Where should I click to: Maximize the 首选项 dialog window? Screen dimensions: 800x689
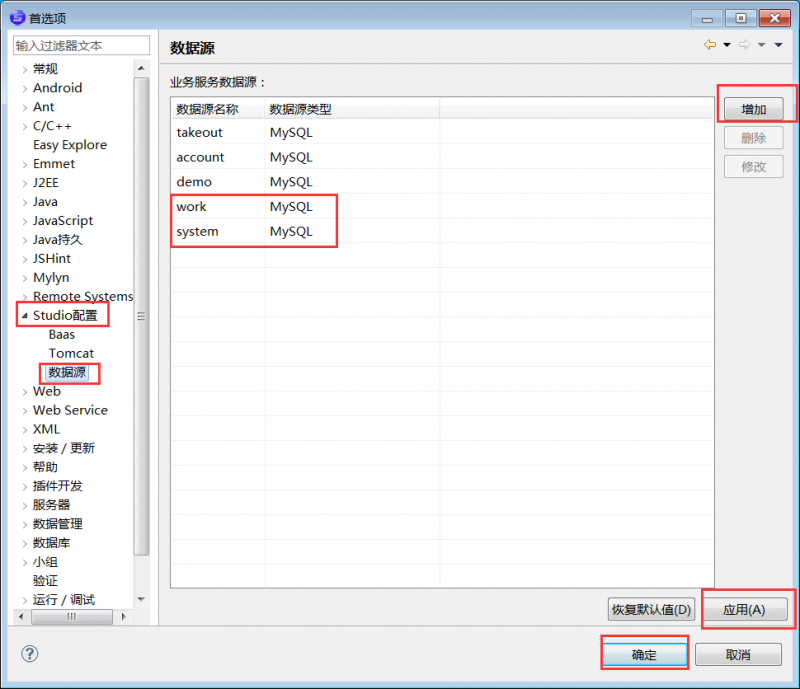click(741, 18)
